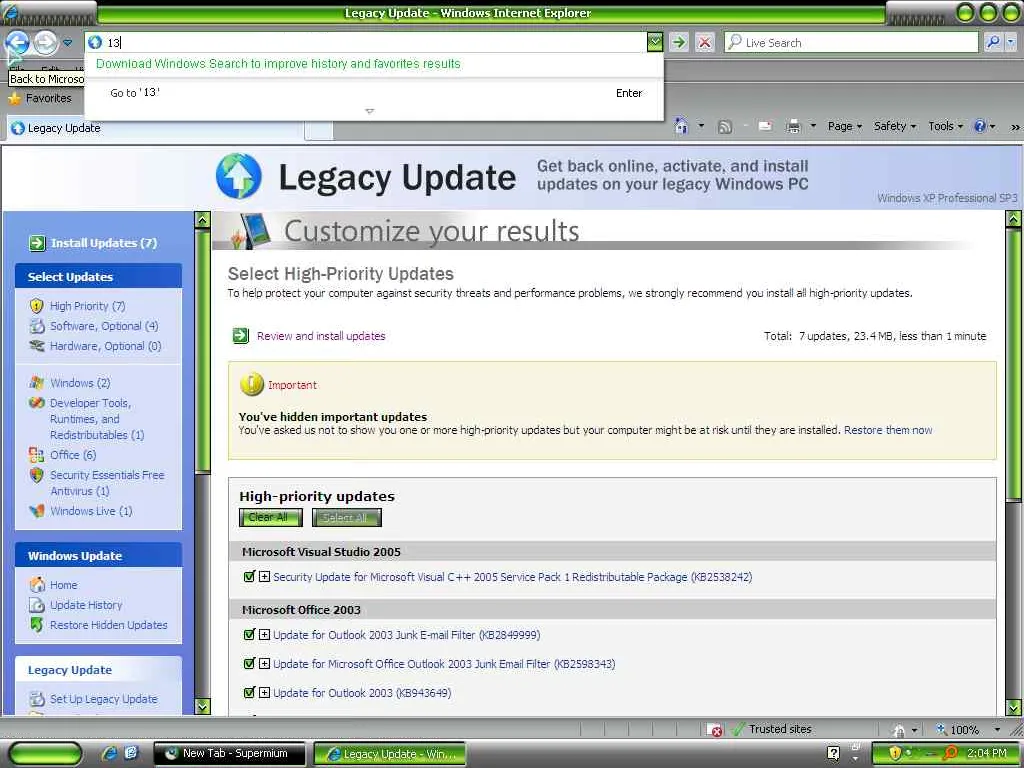Click the red X Stop button
The width and height of the screenshot is (1024, 768).
(x=705, y=42)
